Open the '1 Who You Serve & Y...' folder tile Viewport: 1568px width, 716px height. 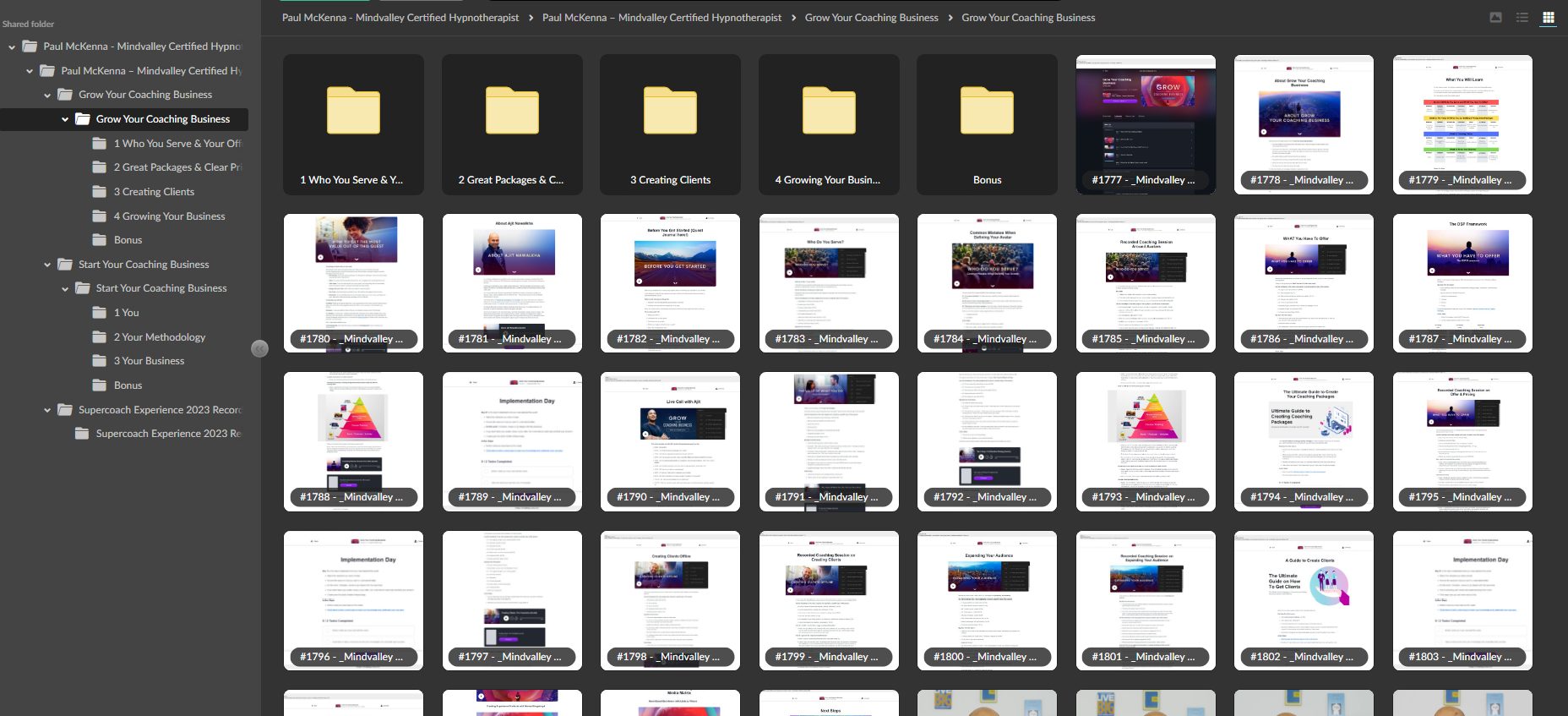[353, 125]
